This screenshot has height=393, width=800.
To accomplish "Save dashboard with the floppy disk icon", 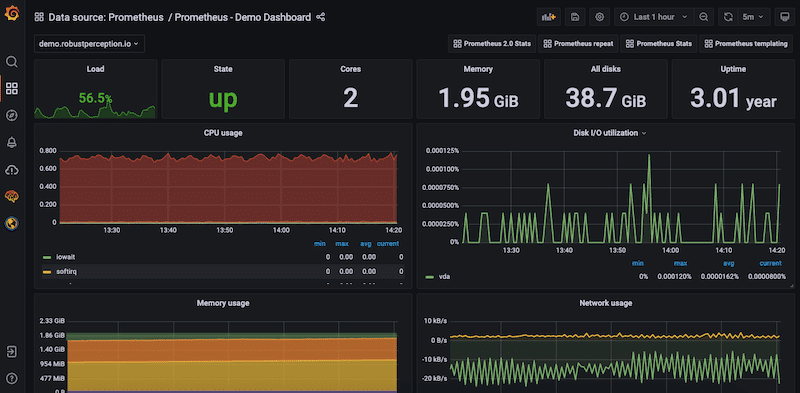I will [575, 17].
